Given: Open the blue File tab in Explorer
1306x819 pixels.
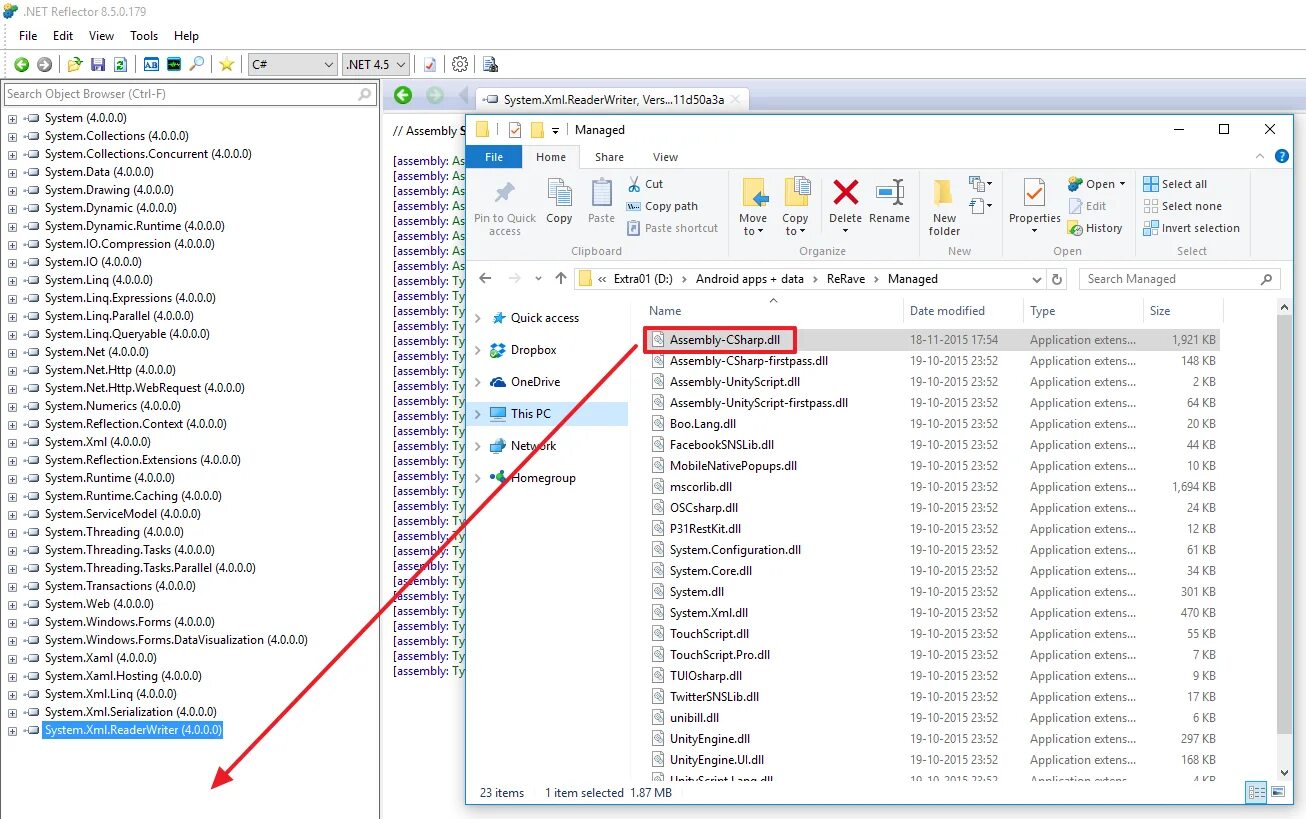Looking at the screenshot, I should pos(494,157).
